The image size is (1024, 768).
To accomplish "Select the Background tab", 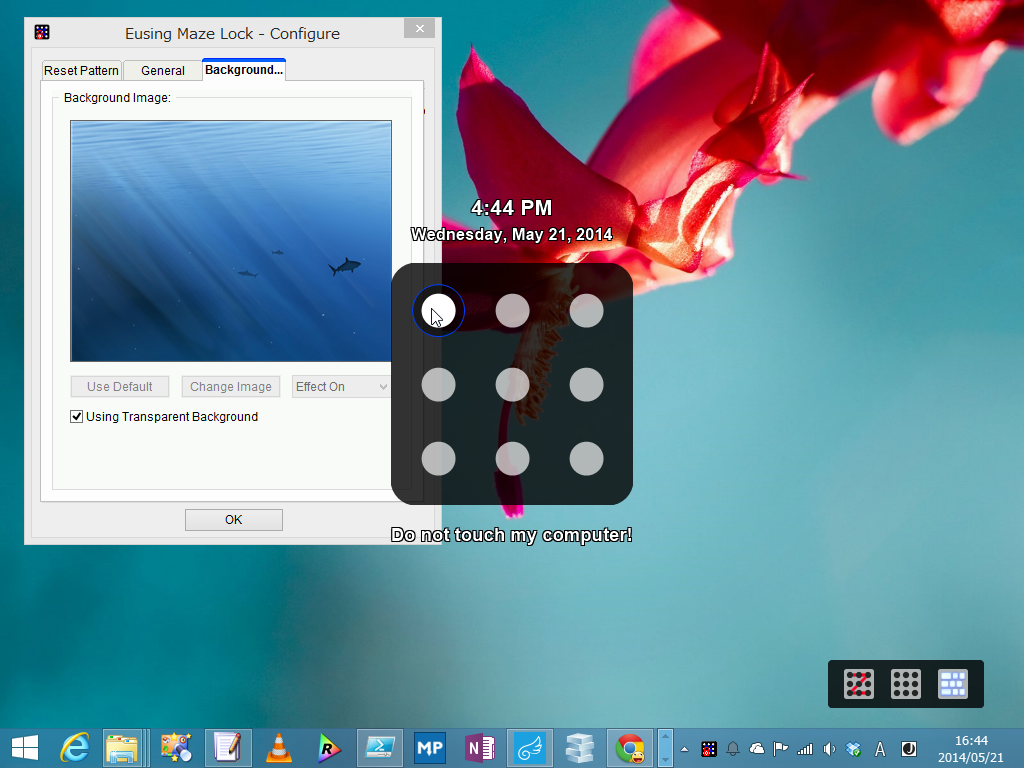I will (244, 69).
